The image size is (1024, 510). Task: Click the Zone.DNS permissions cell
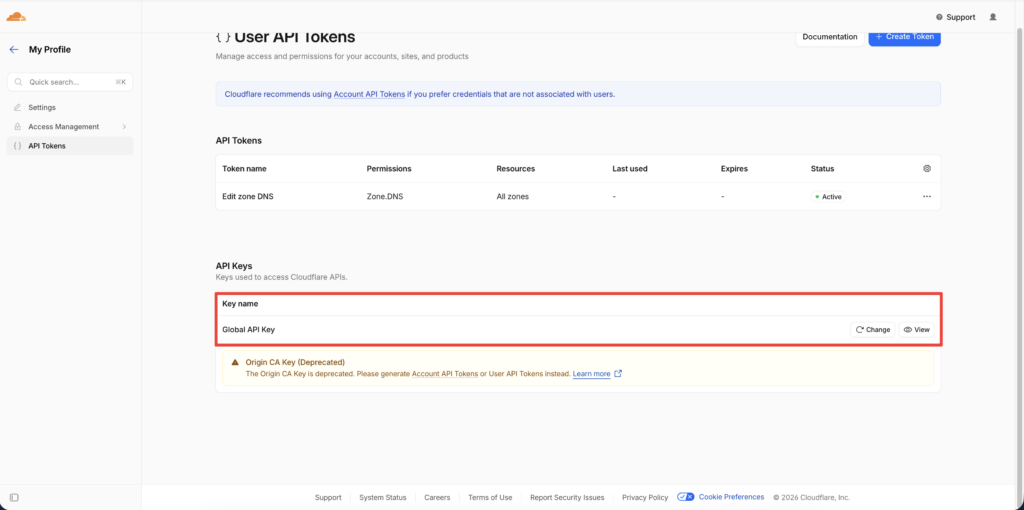tap(385, 196)
